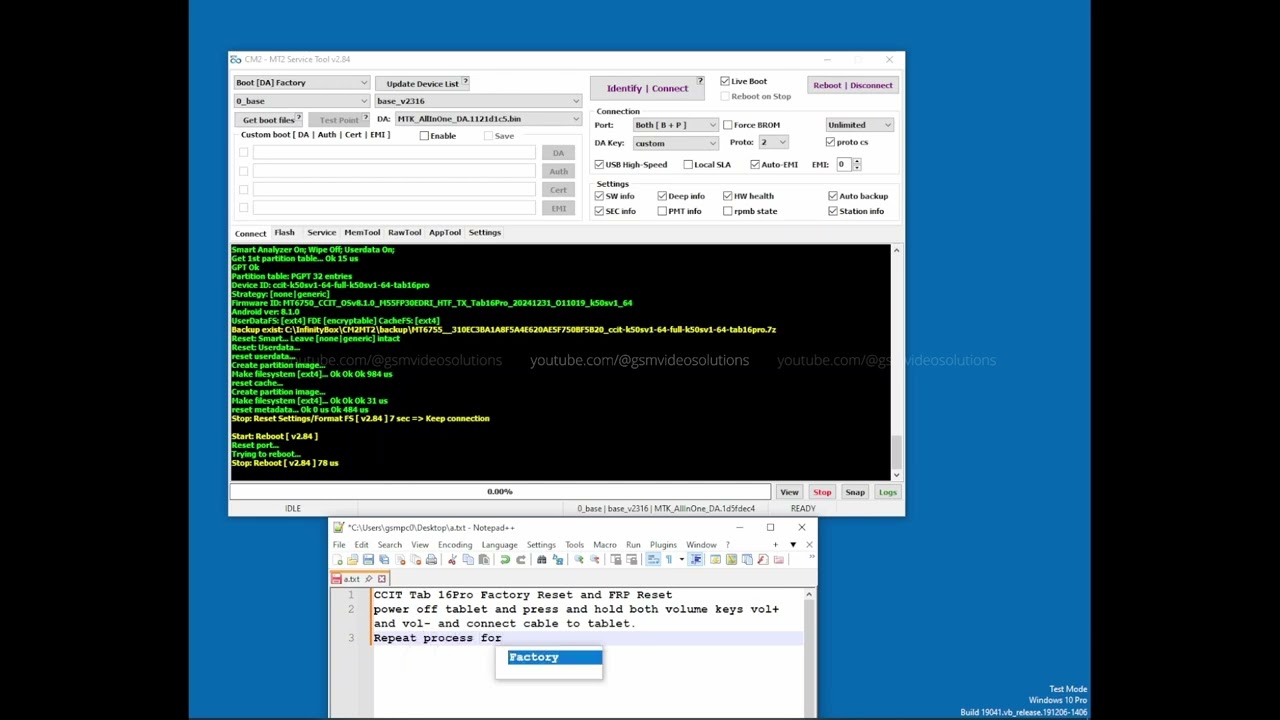Open the Port Both [B + P] dropdown

point(675,125)
